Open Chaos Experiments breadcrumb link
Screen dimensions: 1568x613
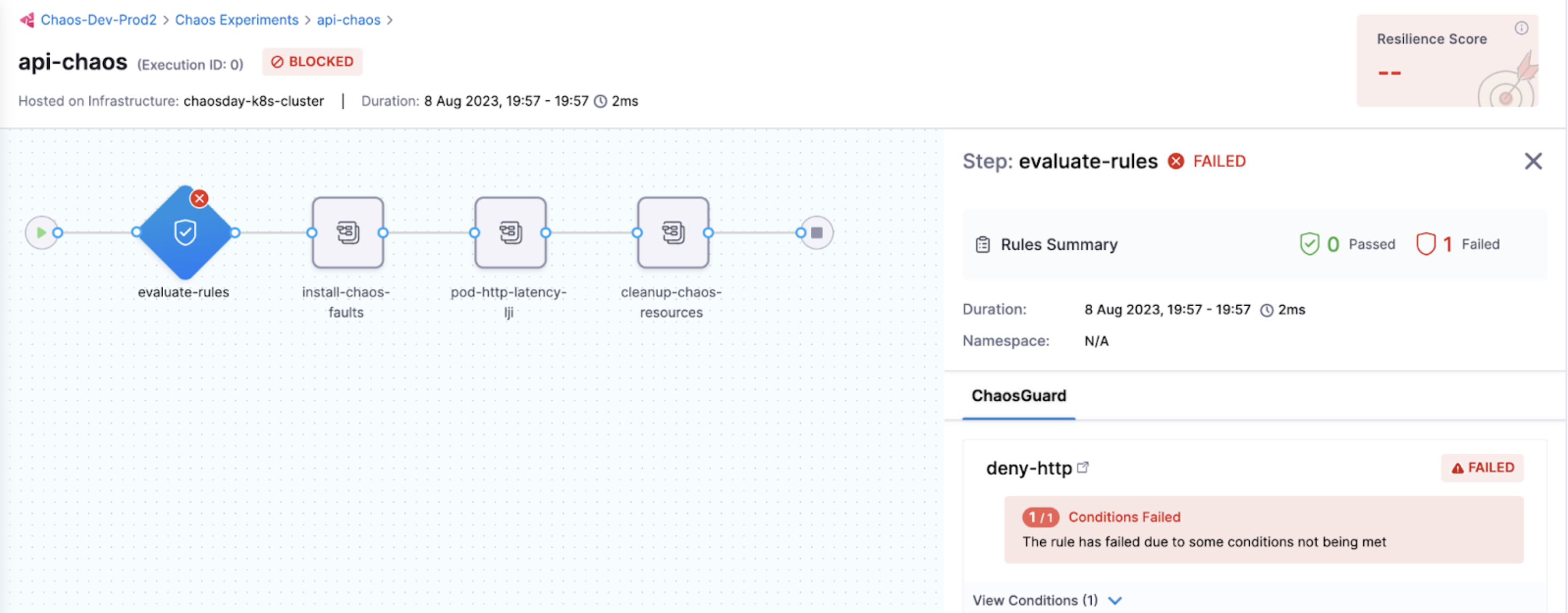pyautogui.click(x=237, y=20)
